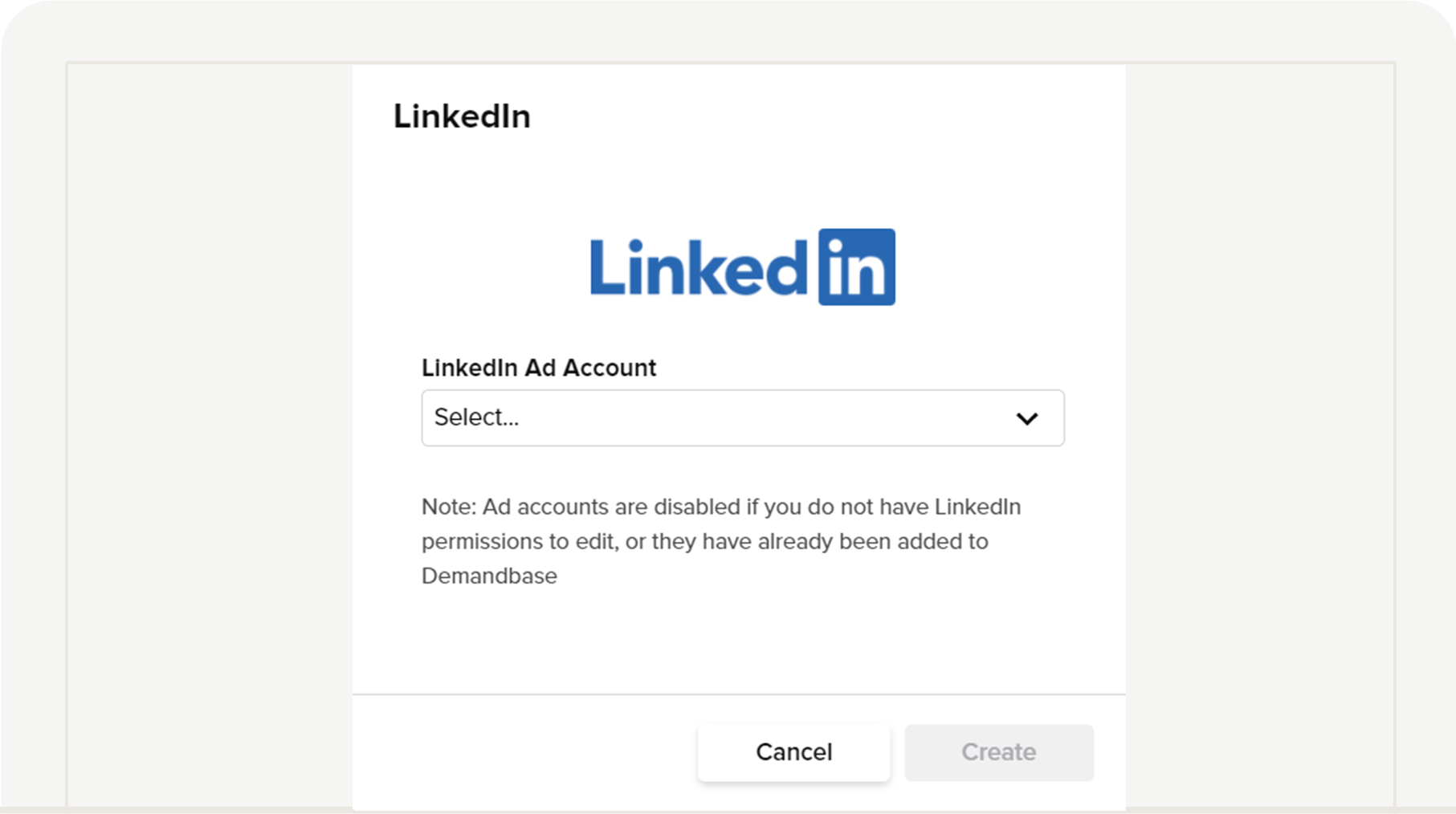Screen dimensions: 1456x814
Task: Click the blue "in" square icon
Action: pos(856,267)
